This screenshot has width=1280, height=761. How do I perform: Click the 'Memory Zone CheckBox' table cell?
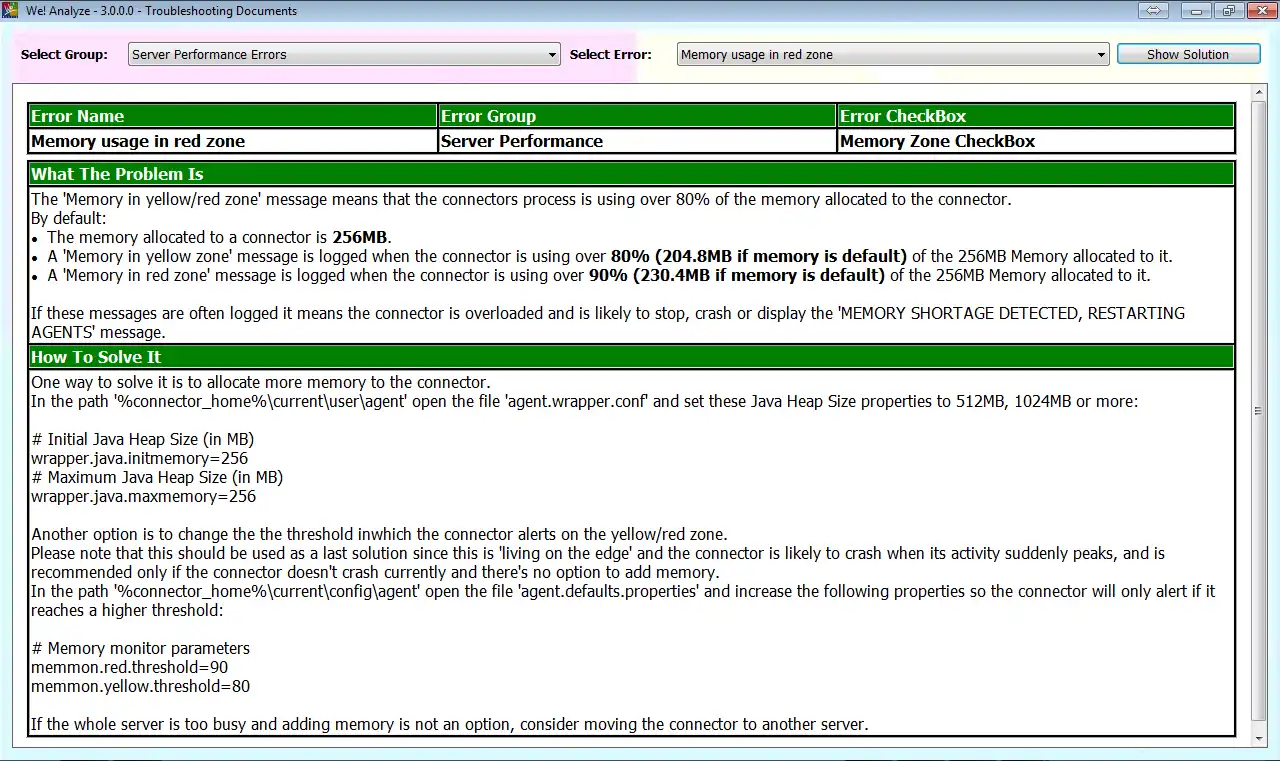[1035, 141]
